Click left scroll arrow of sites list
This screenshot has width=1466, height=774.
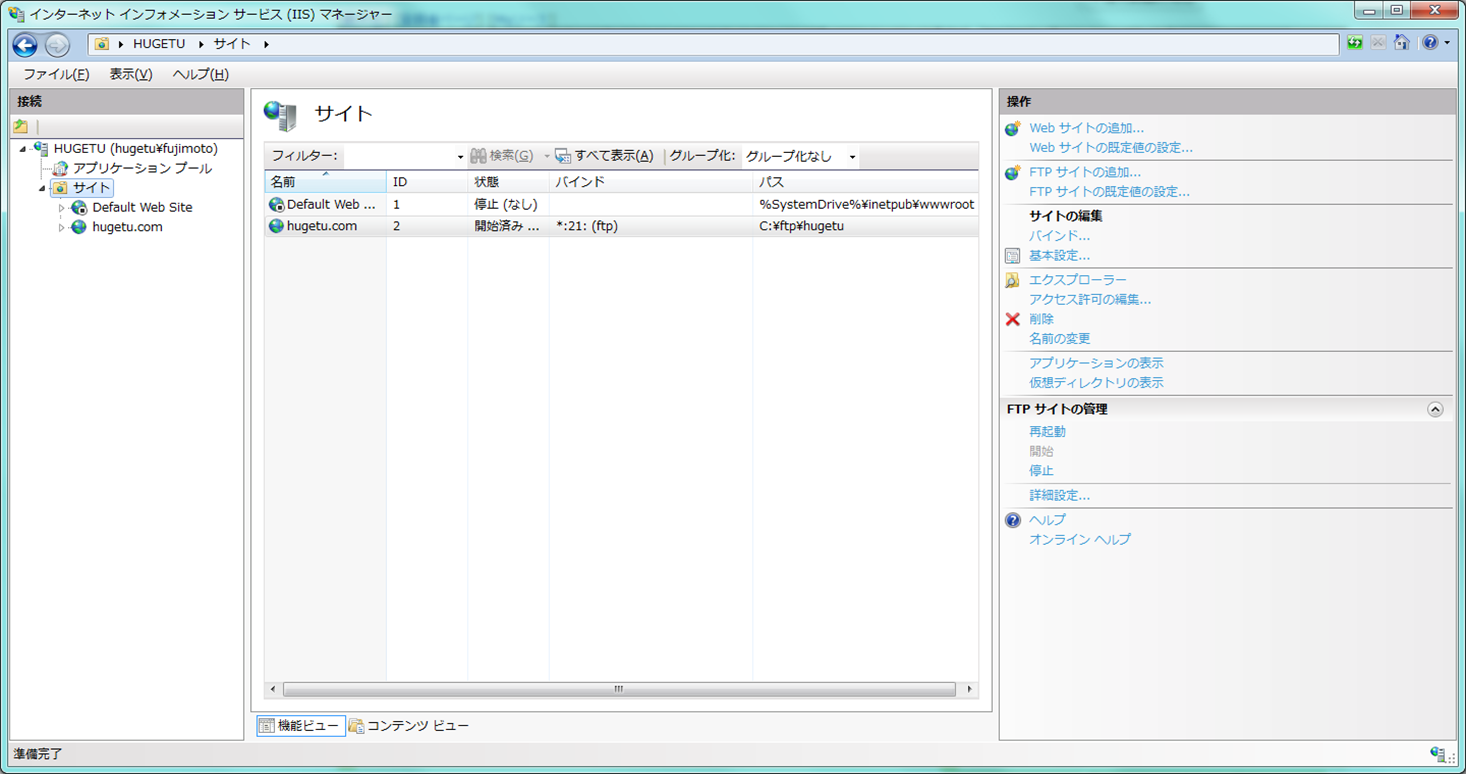coord(273,689)
